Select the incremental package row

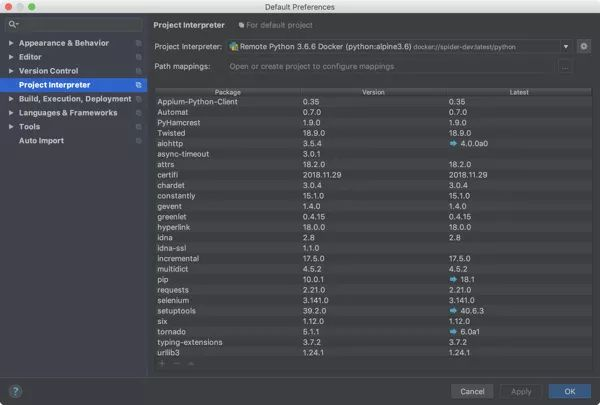coord(373,259)
